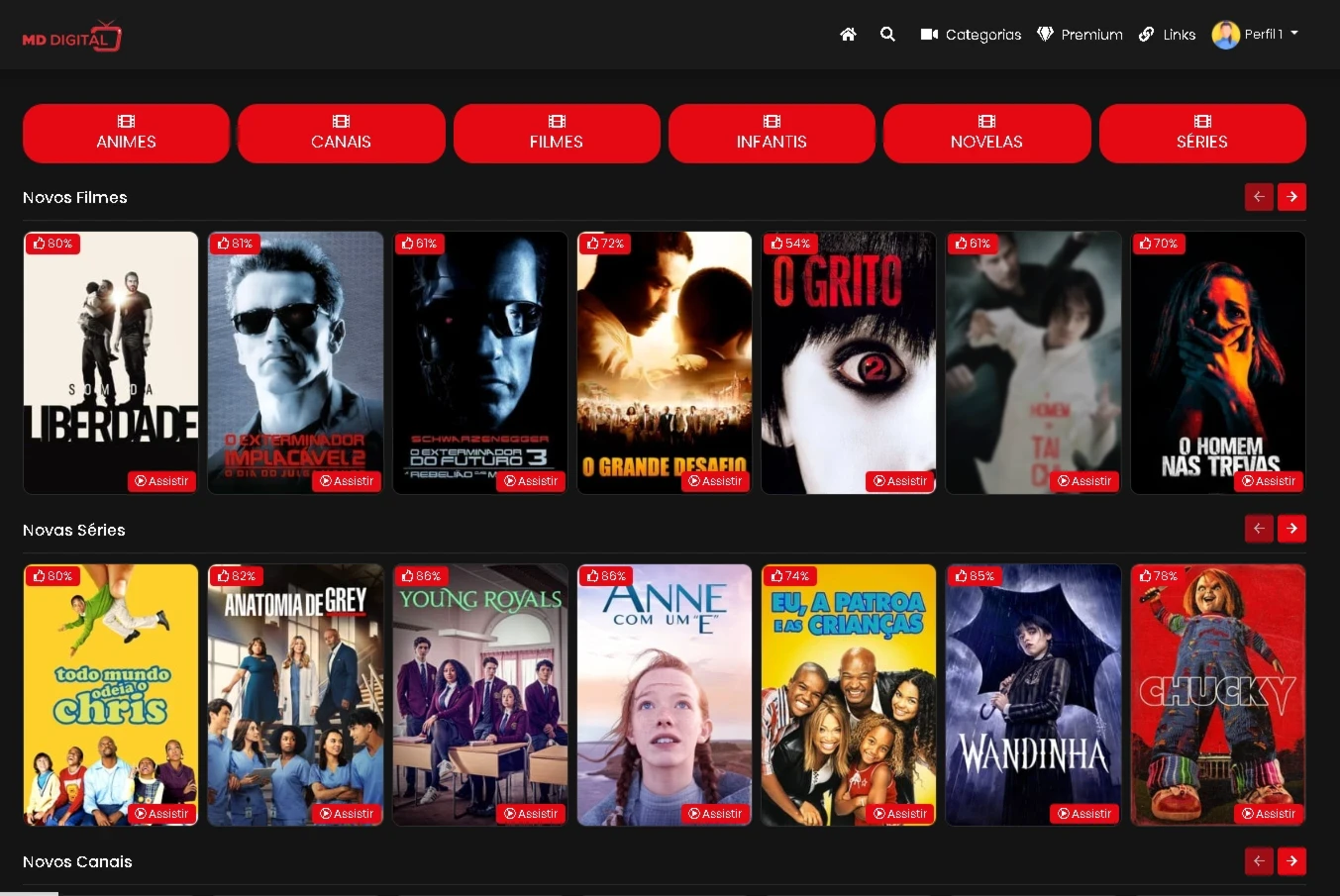The image size is (1340, 896).
Task: Click 70% like badge on O Homem nas Trevas
Action: click(1159, 244)
